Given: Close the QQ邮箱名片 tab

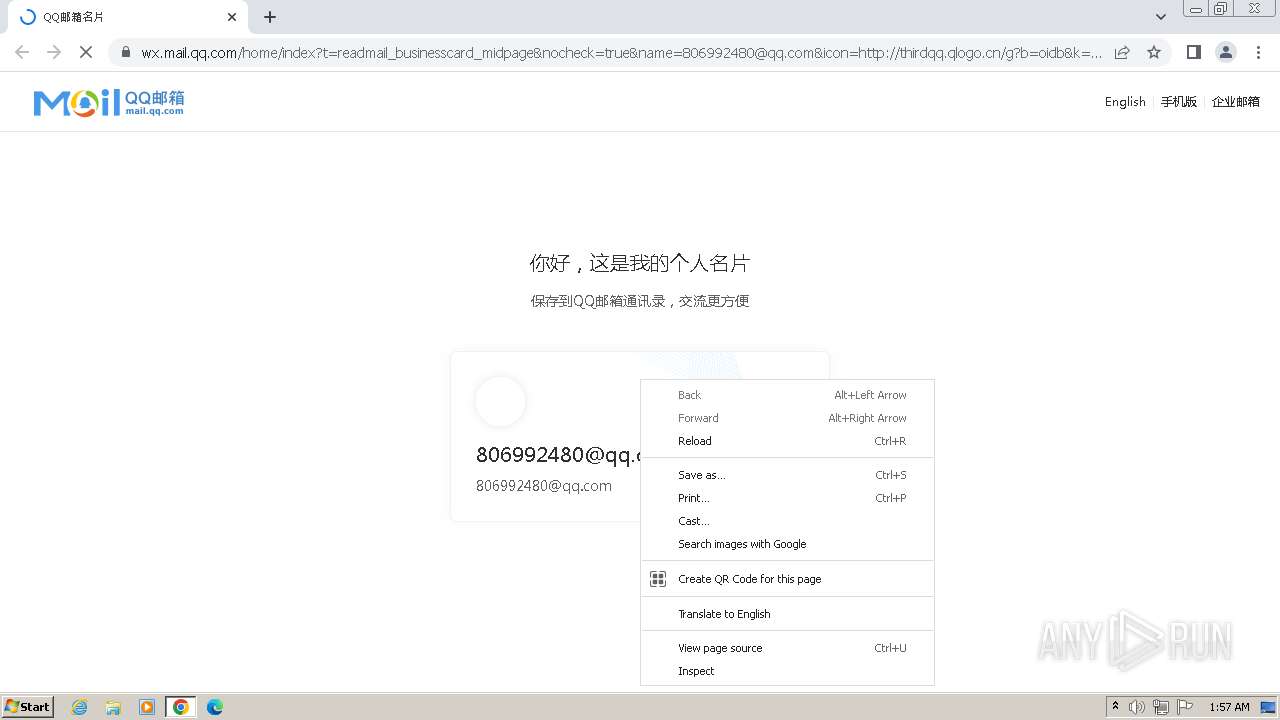Looking at the screenshot, I should (232, 17).
